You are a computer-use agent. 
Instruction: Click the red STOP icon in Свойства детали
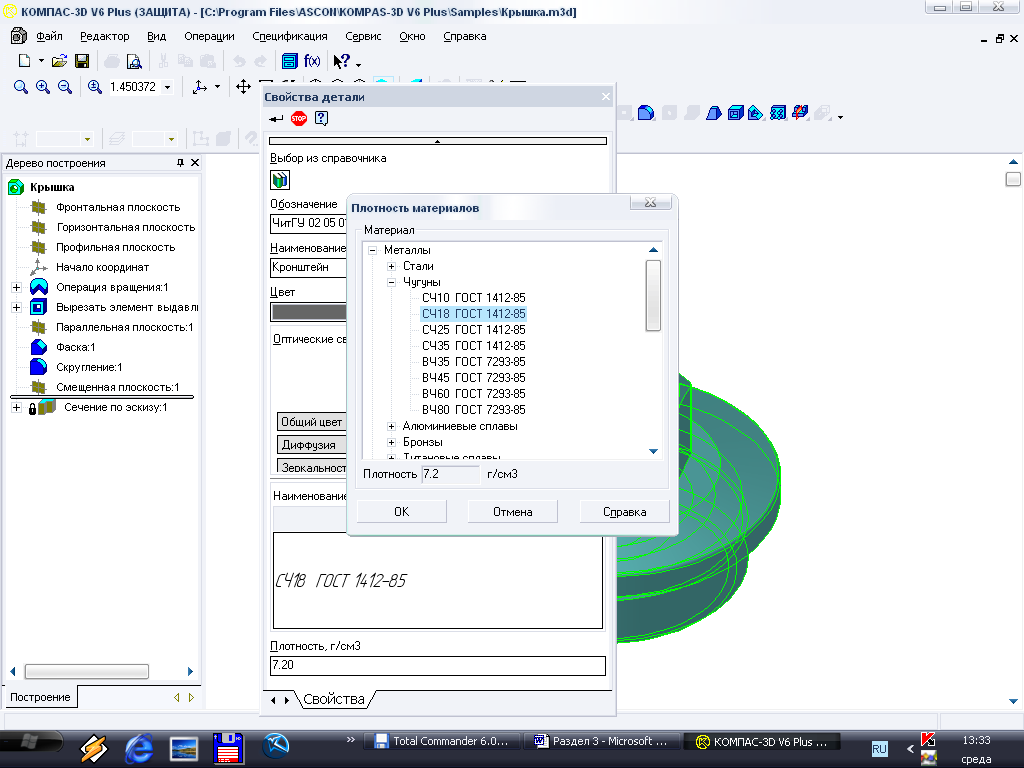pyautogui.click(x=299, y=118)
